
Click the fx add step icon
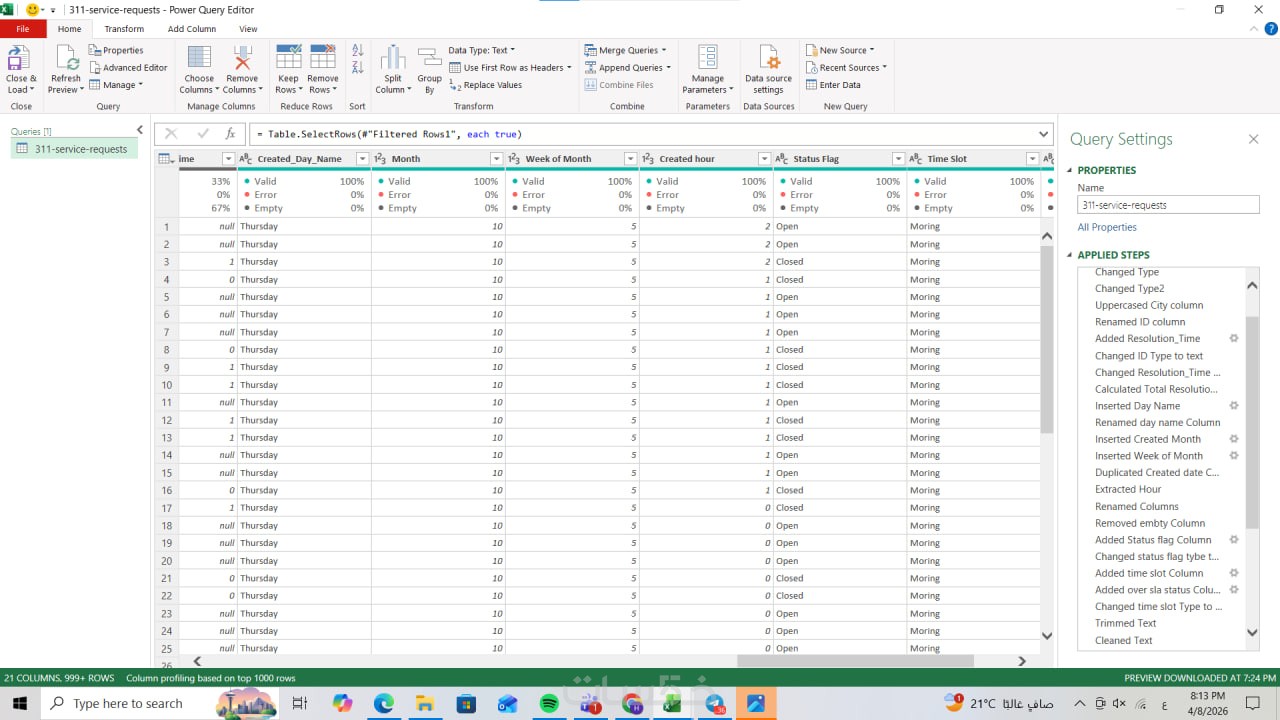coord(230,133)
